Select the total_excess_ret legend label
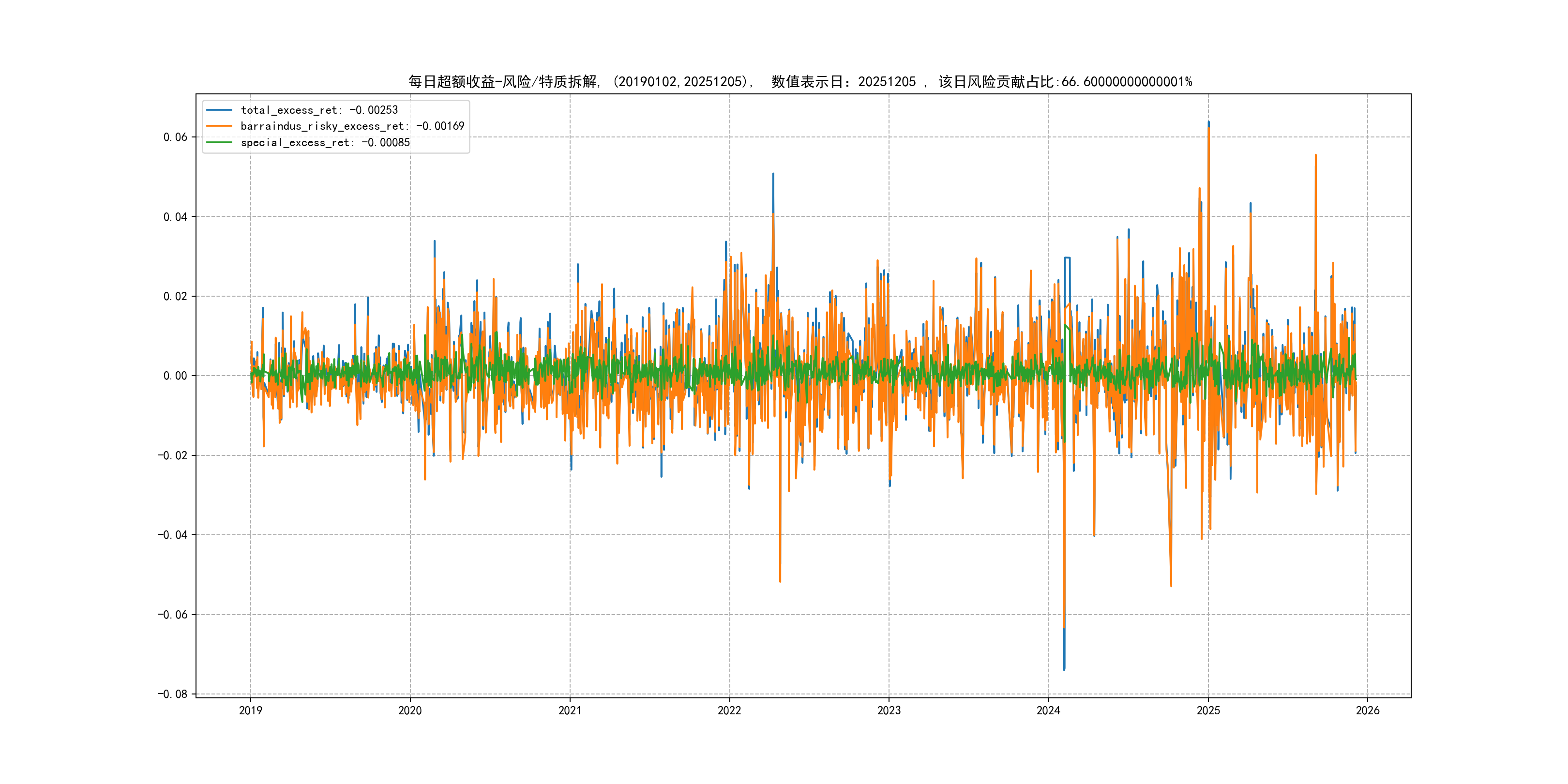The image size is (1568, 784). [319, 110]
